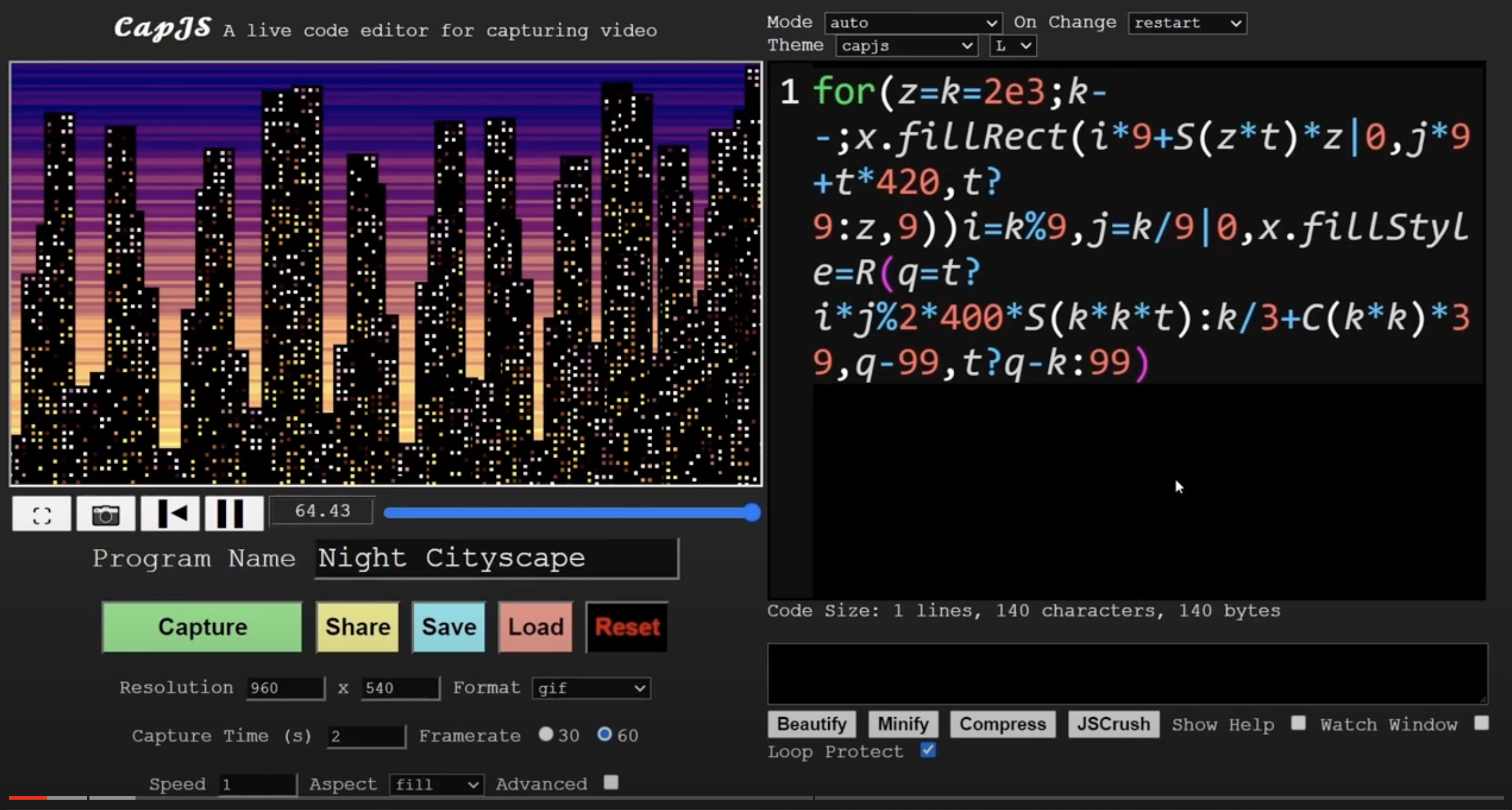Click the Share button
This screenshot has height=810, width=1512.
click(x=357, y=627)
